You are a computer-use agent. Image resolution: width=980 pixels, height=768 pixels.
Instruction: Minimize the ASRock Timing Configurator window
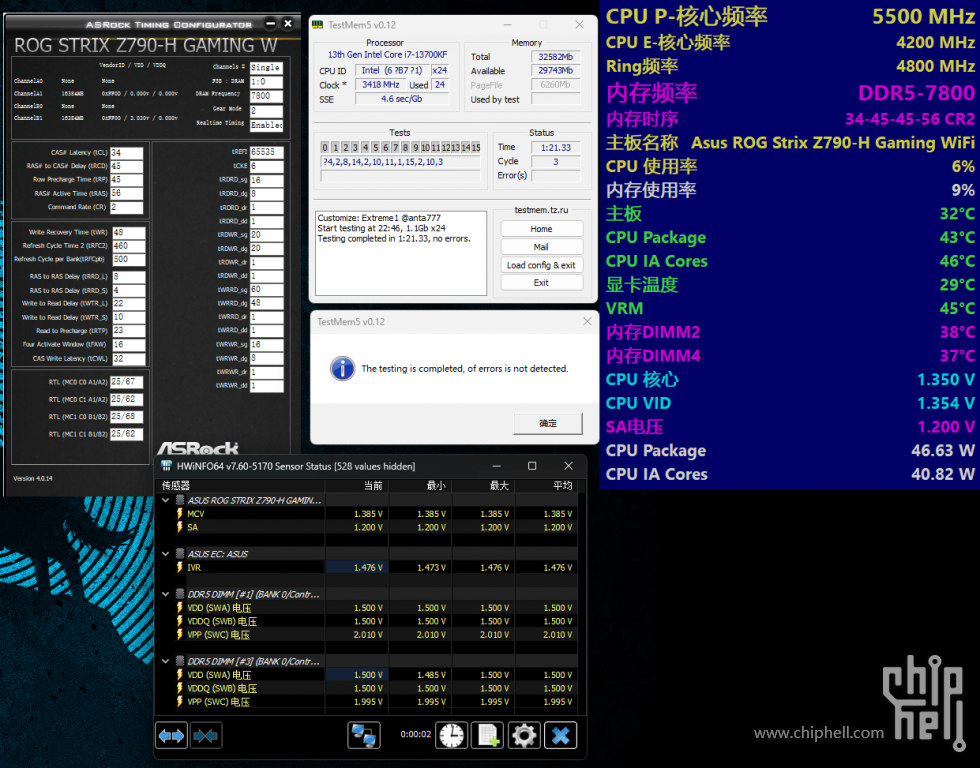point(270,24)
